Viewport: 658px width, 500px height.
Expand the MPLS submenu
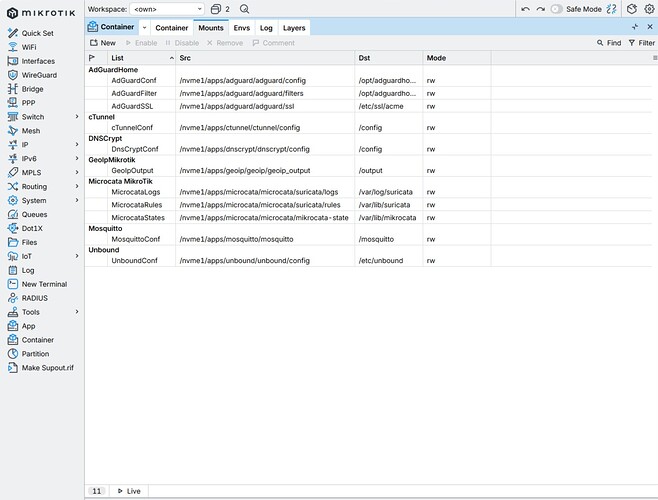[x=77, y=172]
